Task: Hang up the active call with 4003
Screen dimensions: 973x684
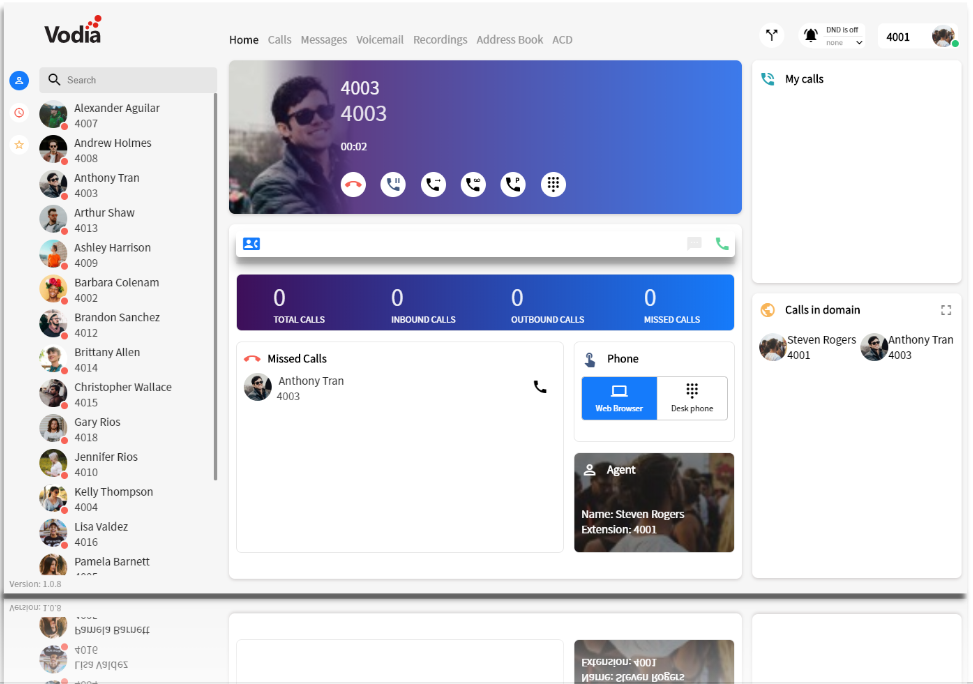Action: [353, 184]
